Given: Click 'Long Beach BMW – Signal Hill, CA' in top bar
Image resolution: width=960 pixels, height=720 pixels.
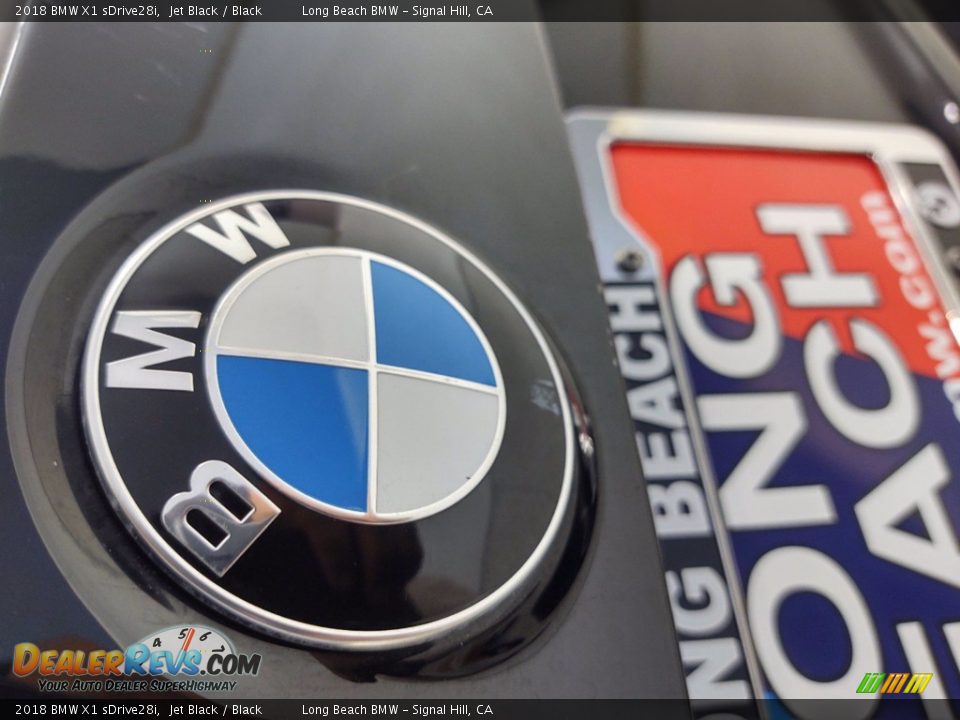Looking at the screenshot, I should [x=397, y=10].
